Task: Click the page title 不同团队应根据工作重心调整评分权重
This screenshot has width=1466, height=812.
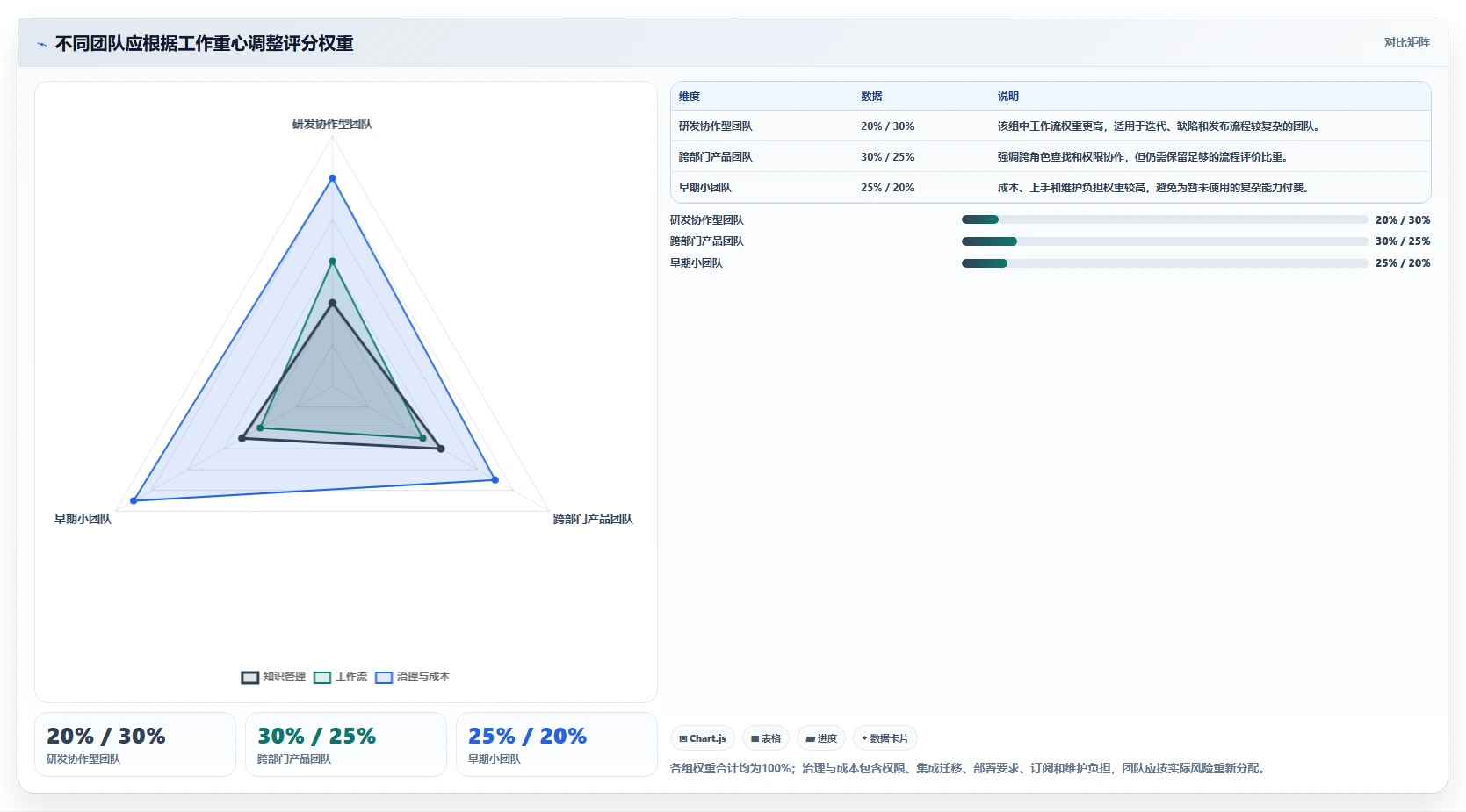Action: tap(205, 43)
